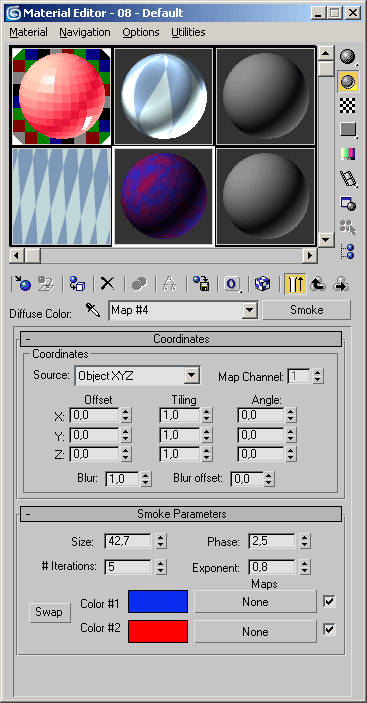Toggle Show End Result button
The height and width of the screenshot is (703, 367).
tap(295, 284)
